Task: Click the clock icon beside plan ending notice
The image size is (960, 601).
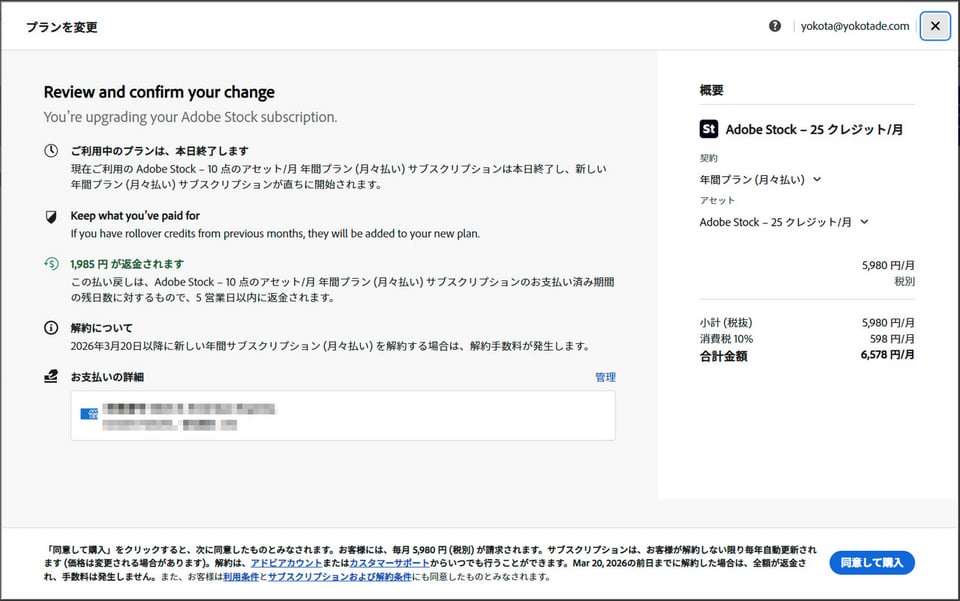Action: tap(51, 151)
